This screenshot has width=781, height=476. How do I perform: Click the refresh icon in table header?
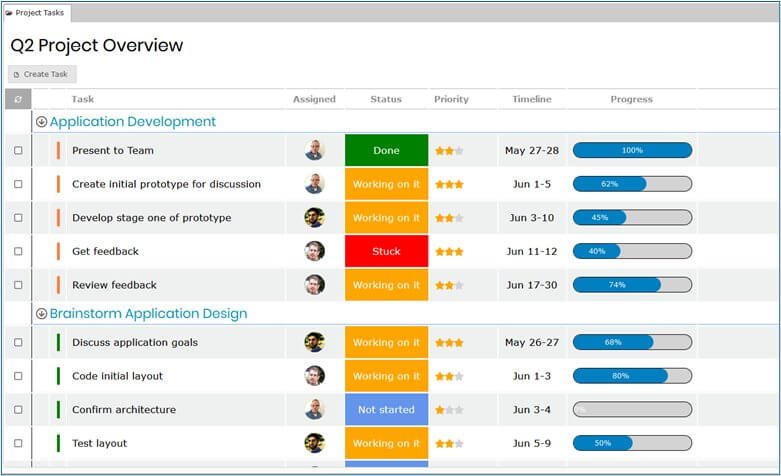click(x=17, y=99)
